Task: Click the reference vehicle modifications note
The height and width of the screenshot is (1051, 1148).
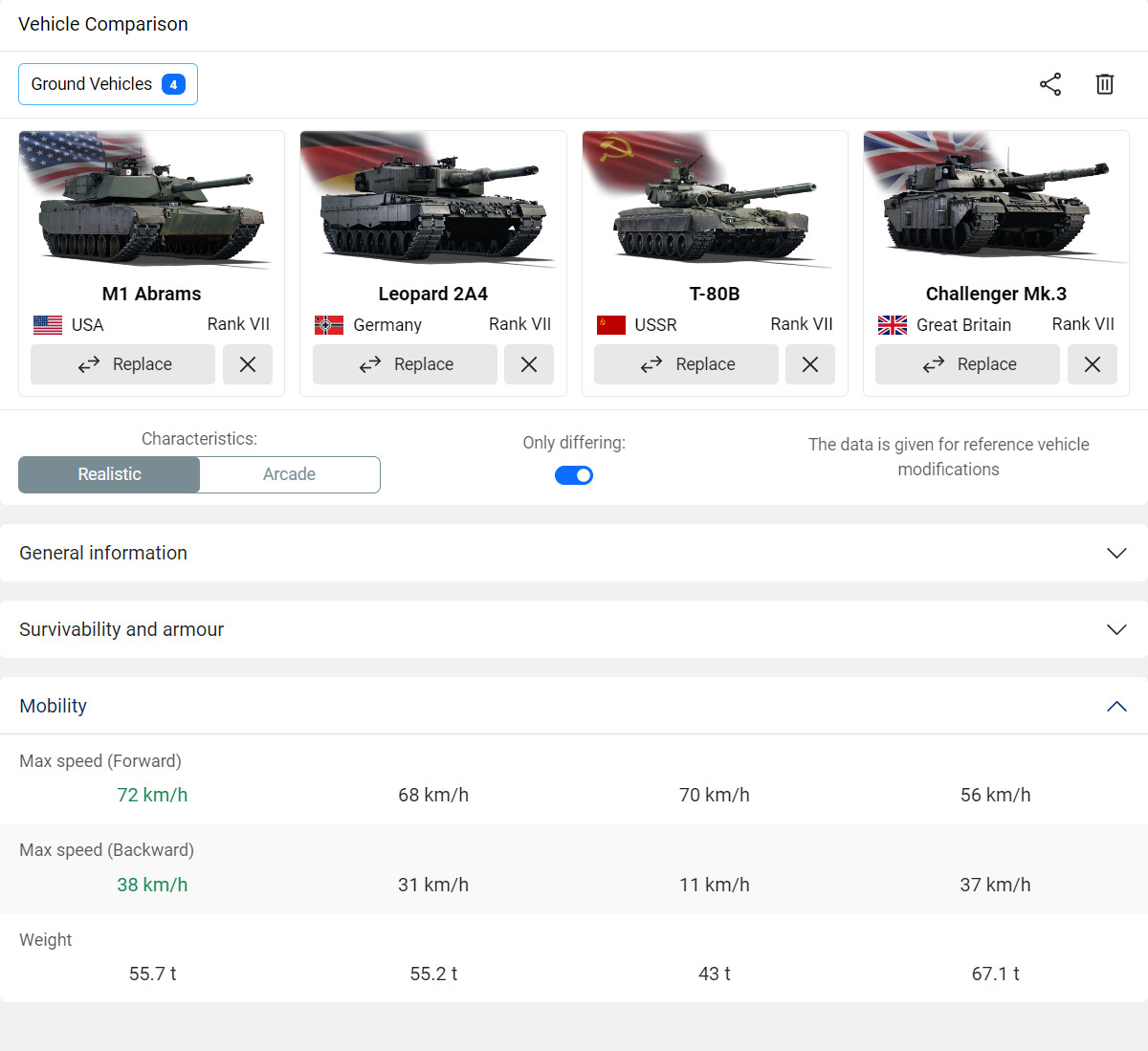Action: pos(949,457)
